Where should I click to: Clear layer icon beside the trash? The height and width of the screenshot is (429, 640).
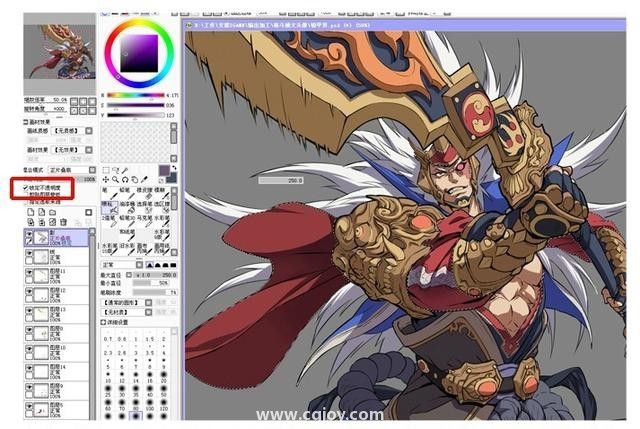point(52,222)
